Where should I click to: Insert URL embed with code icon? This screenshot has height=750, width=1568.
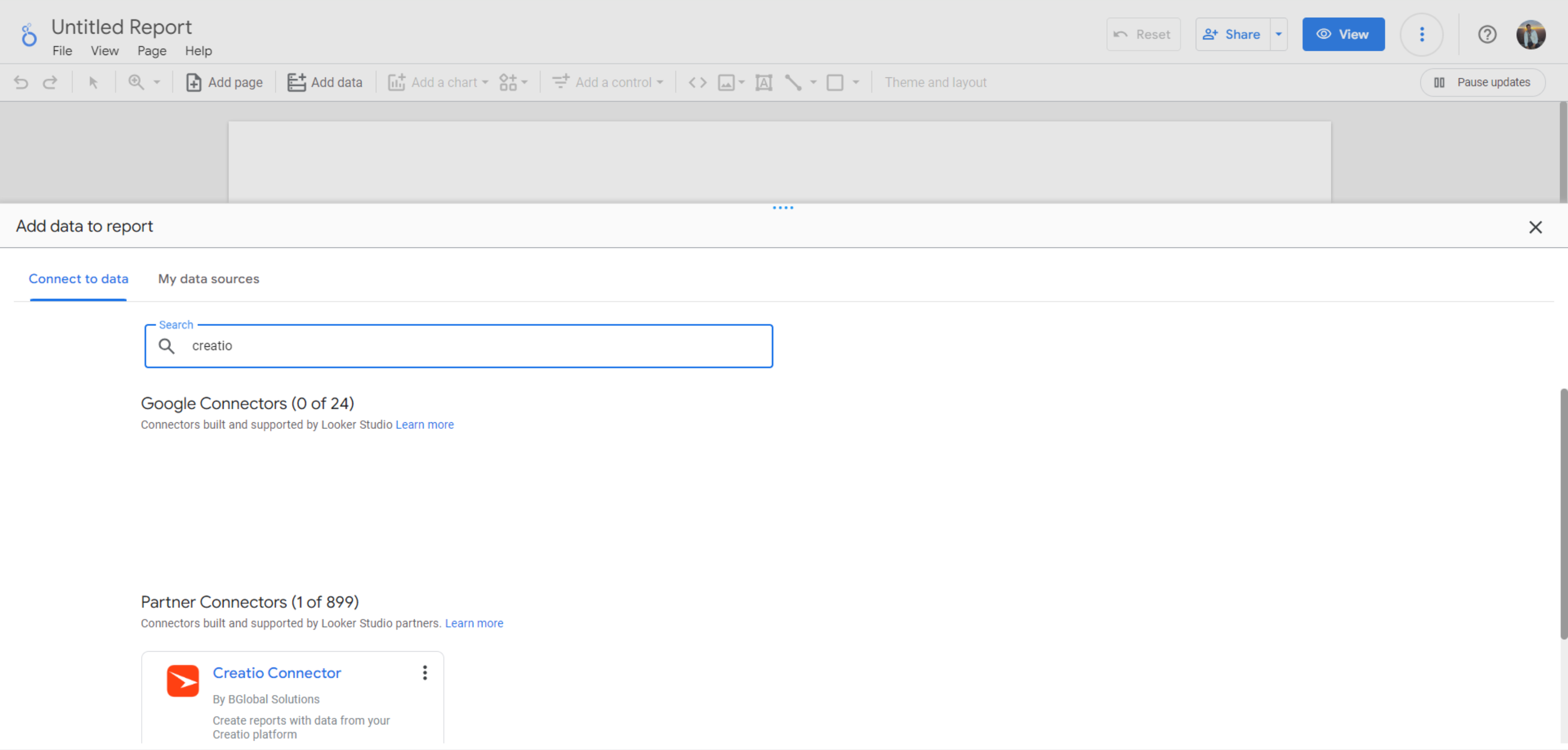pos(697,82)
